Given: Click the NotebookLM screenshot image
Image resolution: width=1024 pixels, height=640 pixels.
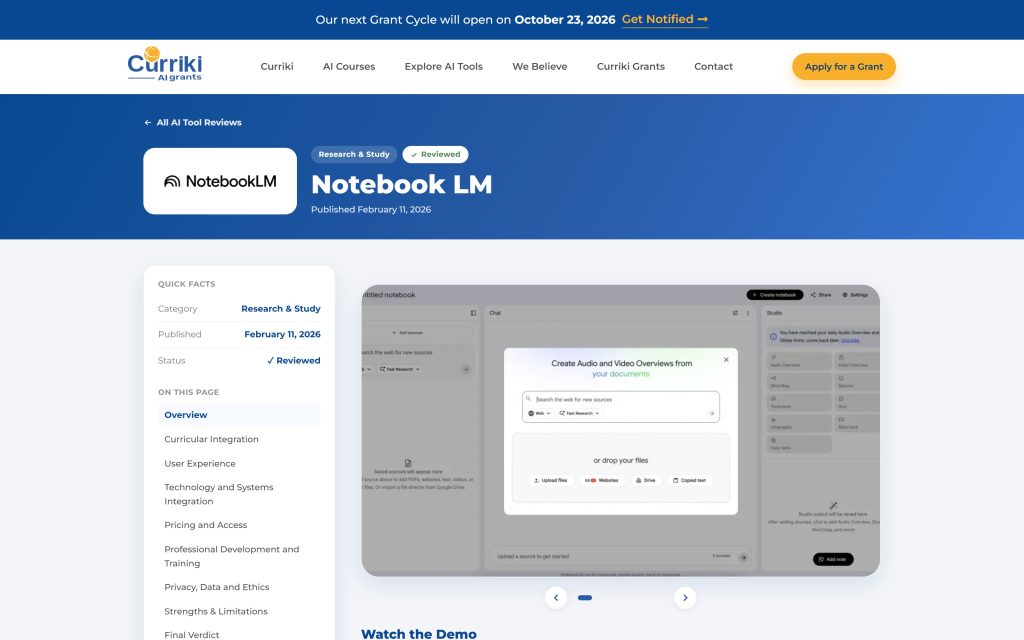Looking at the screenshot, I should tap(620, 430).
